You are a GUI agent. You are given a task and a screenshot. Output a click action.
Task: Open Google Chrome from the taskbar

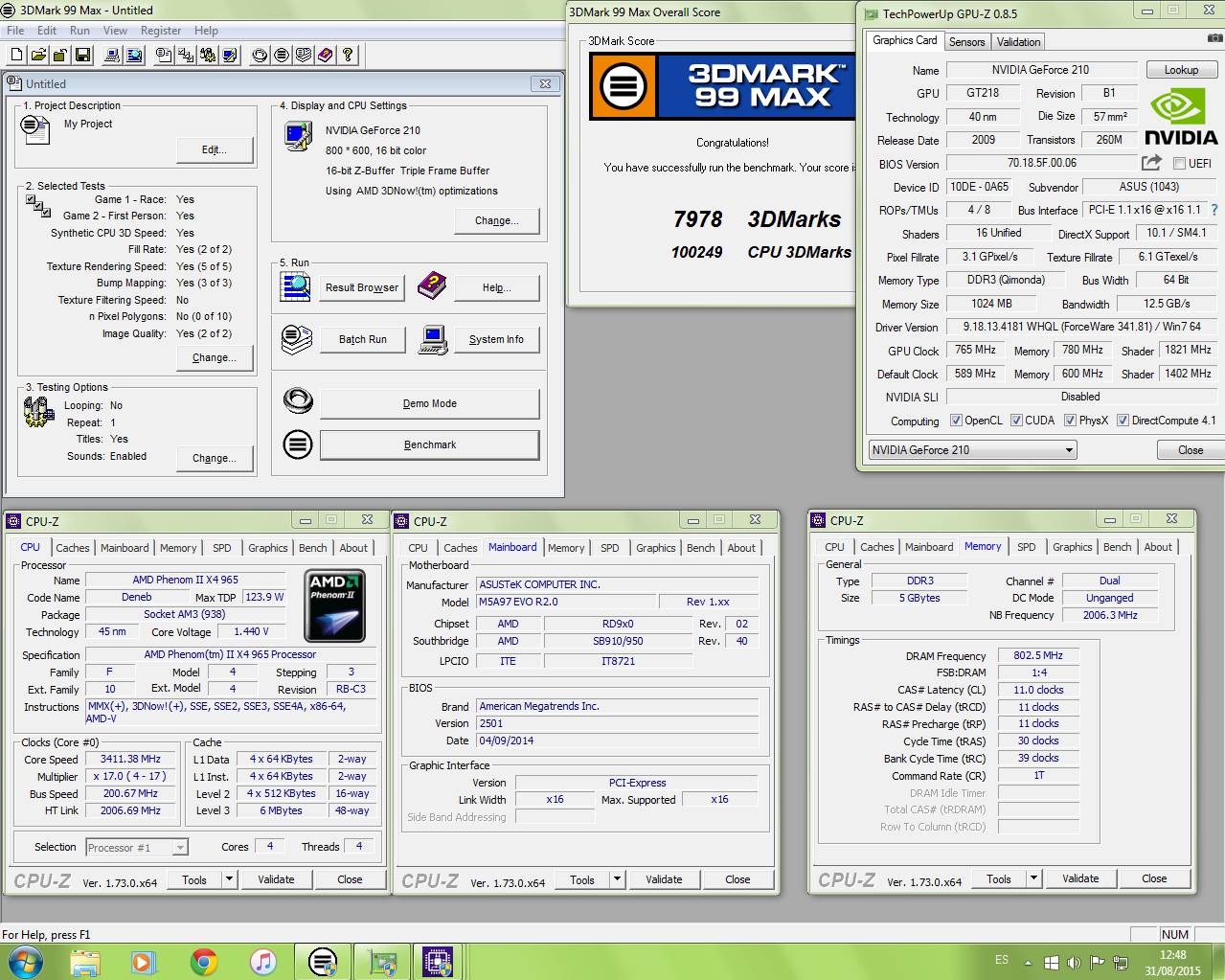click(x=203, y=961)
